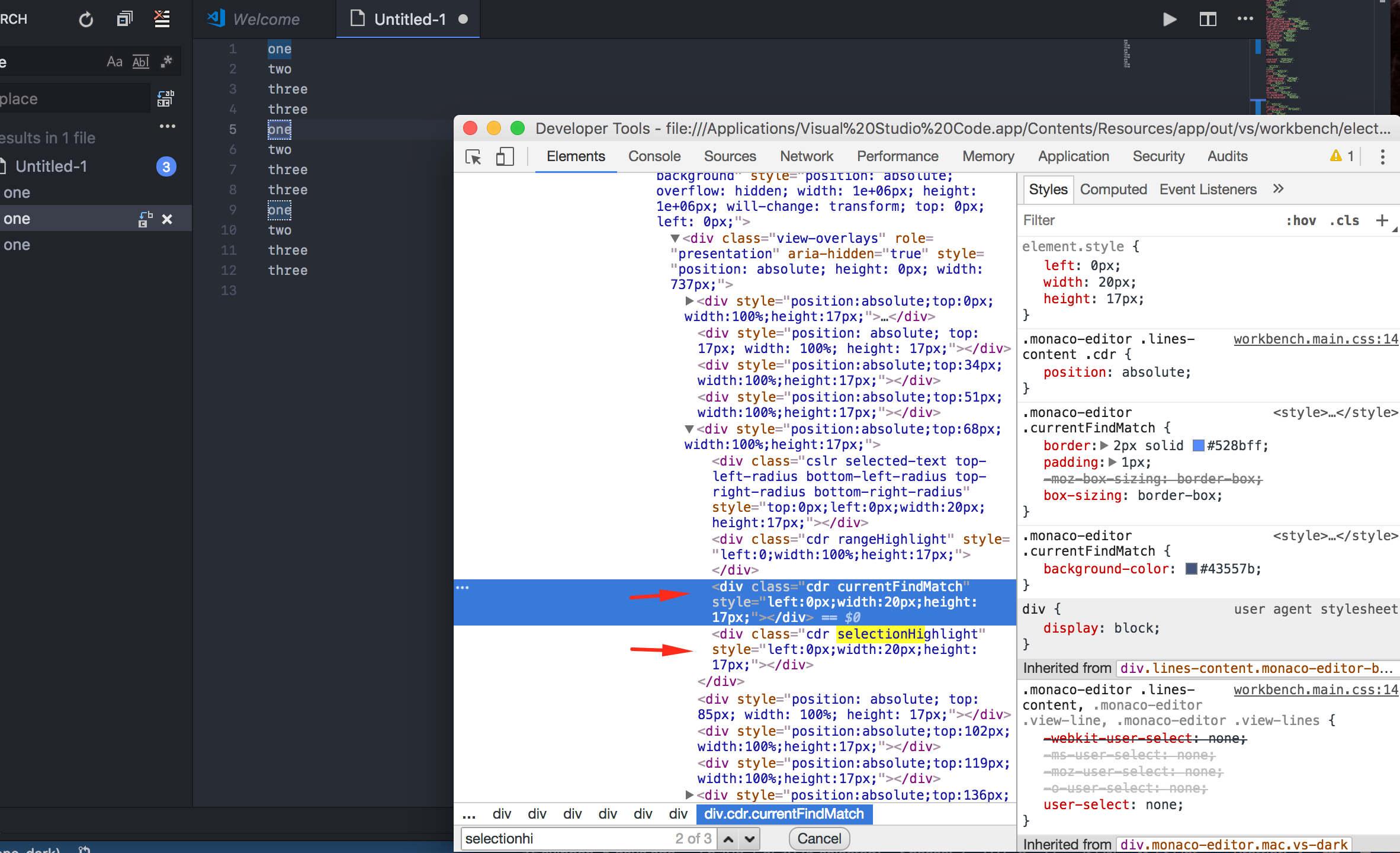Open the DevTools overflow menu
The width and height of the screenshot is (1400, 853).
(x=1383, y=157)
